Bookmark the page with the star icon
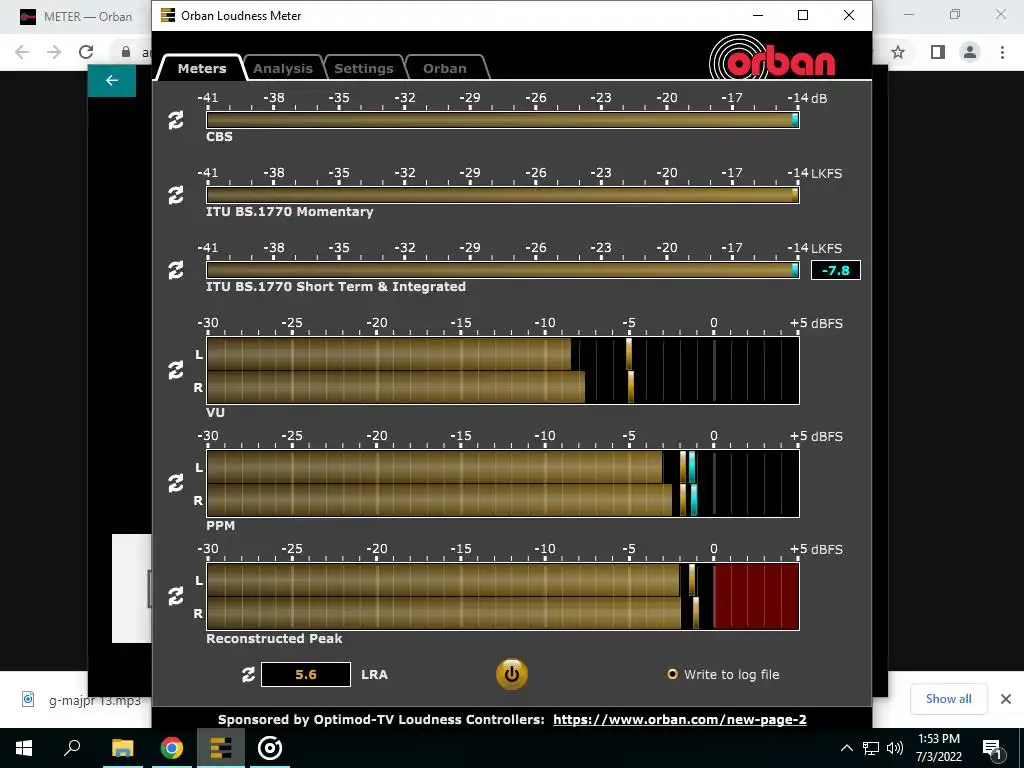The height and width of the screenshot is (768, 1024). point(898,52)
